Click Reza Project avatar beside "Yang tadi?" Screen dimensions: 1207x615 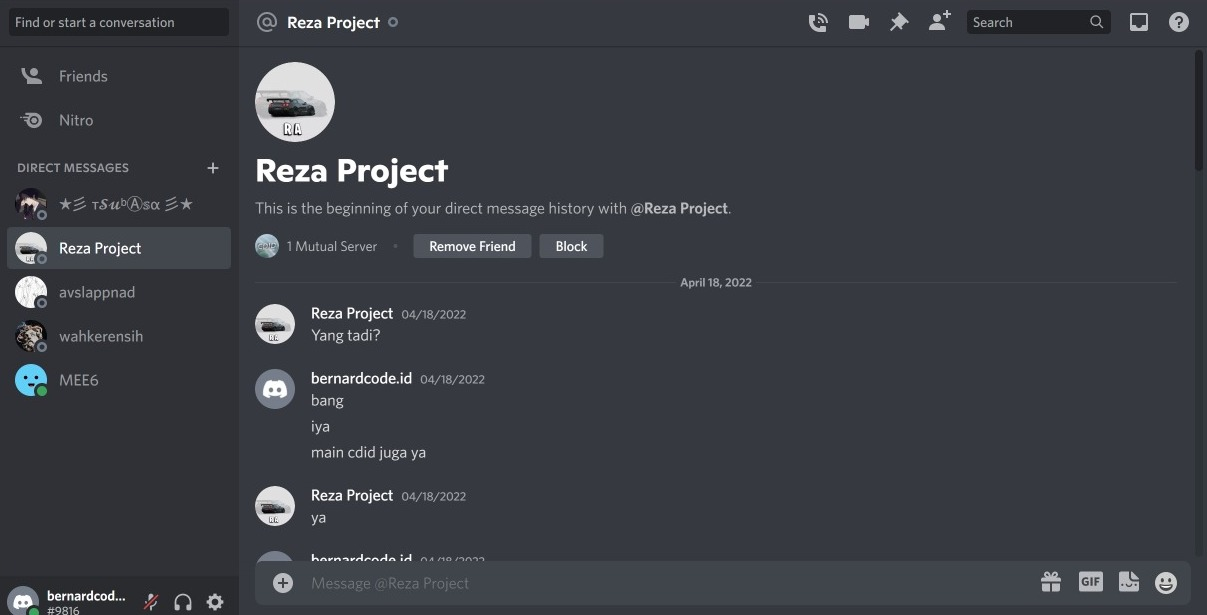click(x=275, y=324)
